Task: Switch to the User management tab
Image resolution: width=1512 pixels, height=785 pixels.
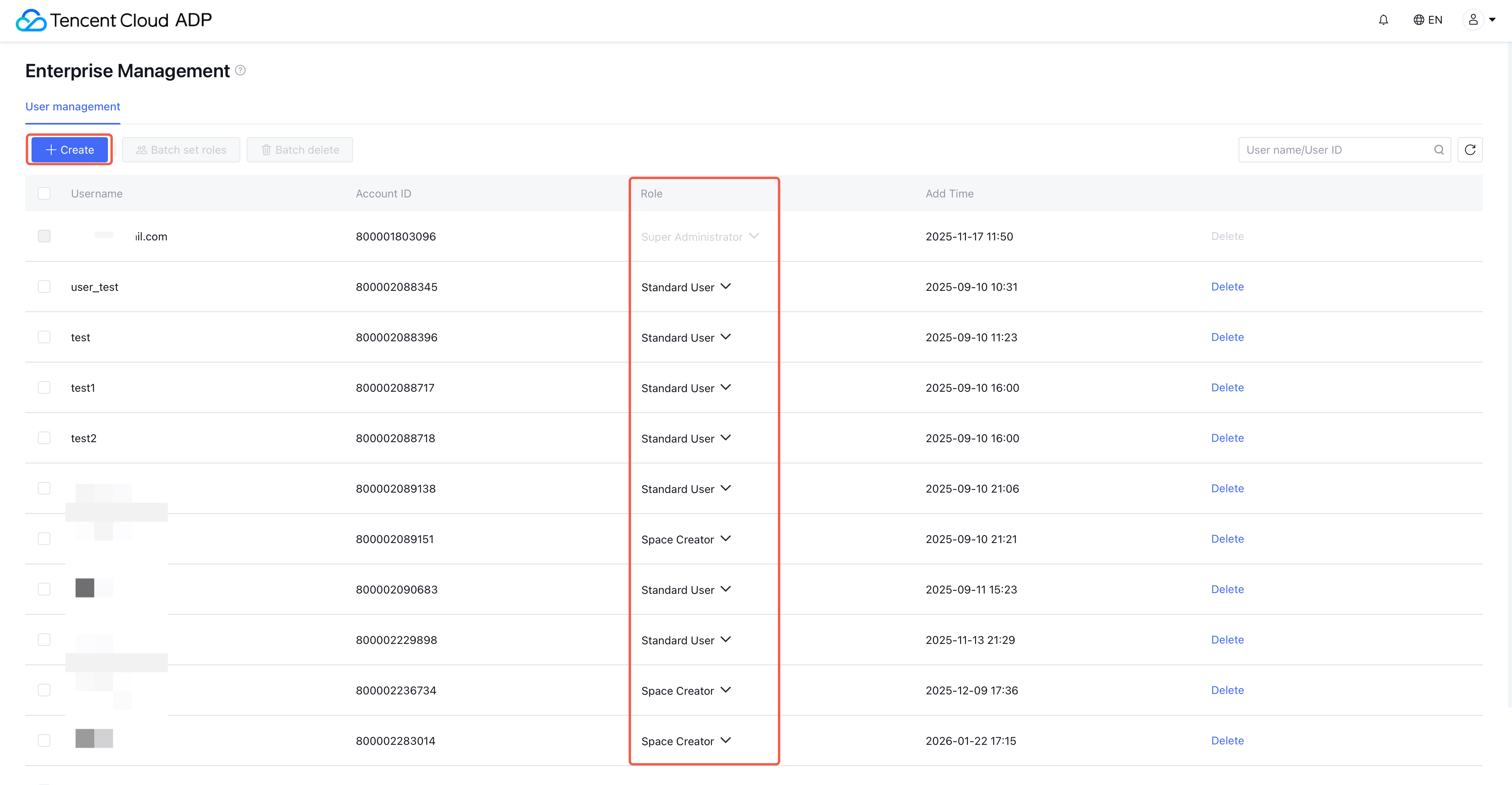Action: [73, 107]
